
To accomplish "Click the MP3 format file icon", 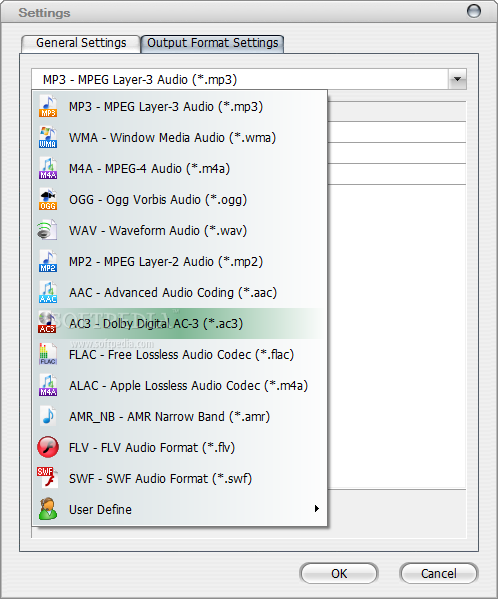I will [48, 107].
